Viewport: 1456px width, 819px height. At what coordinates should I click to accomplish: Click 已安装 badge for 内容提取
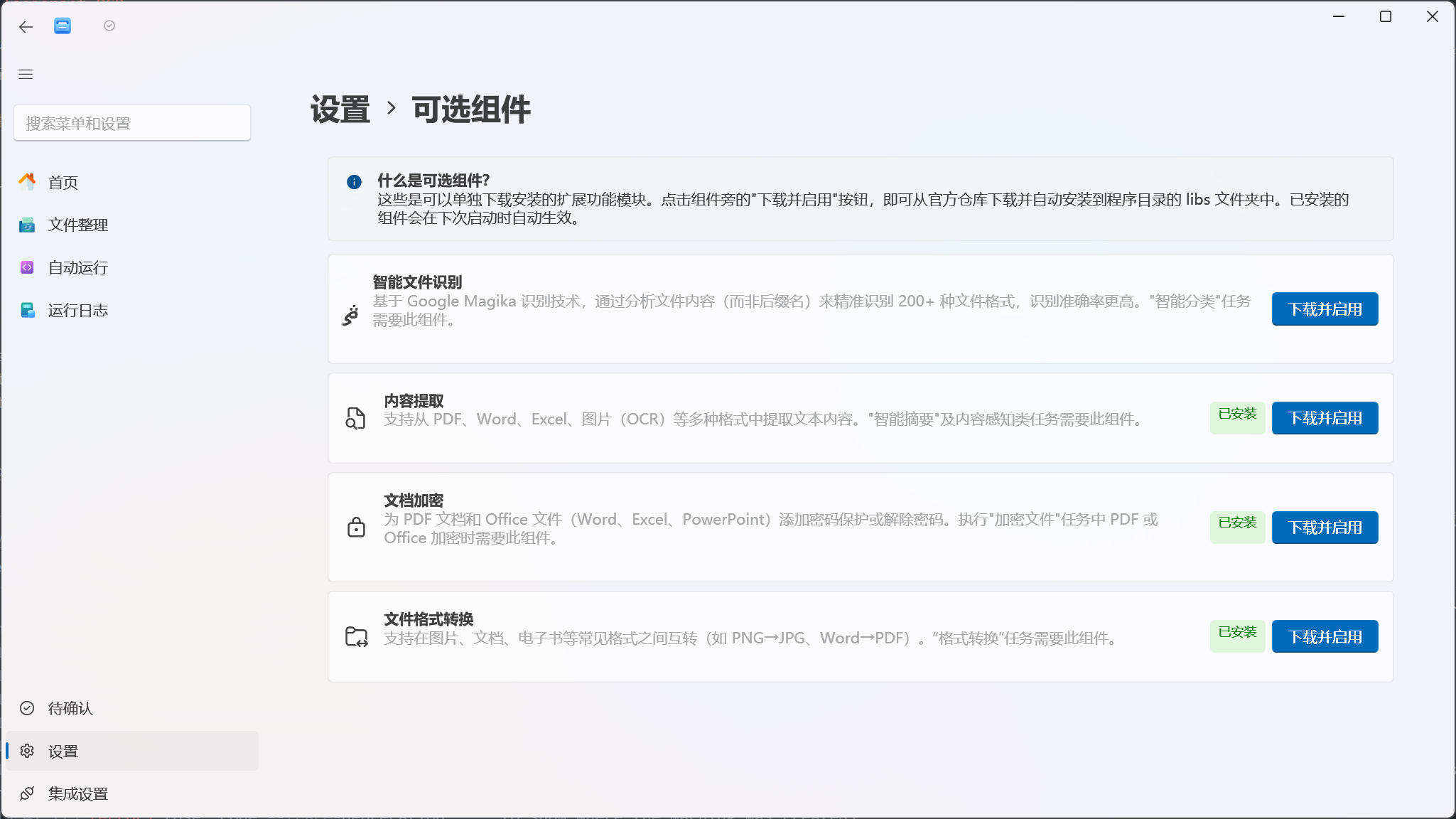point(1237,417)
